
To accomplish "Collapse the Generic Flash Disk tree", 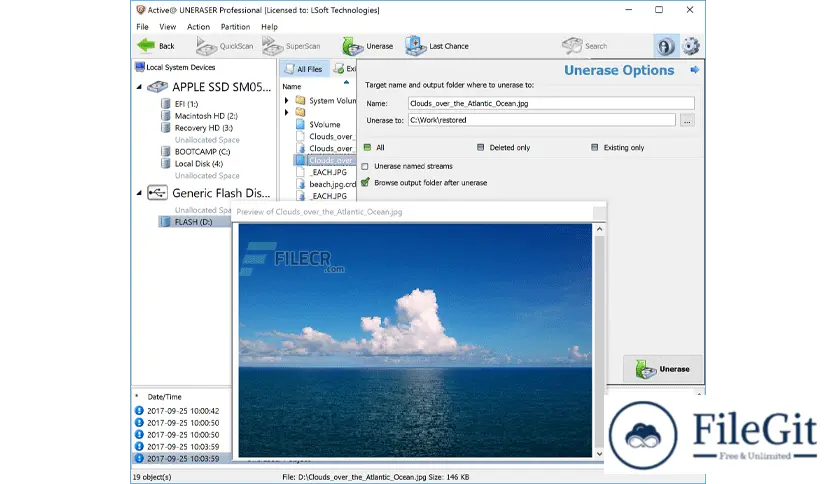I will (x=139, y=193).
